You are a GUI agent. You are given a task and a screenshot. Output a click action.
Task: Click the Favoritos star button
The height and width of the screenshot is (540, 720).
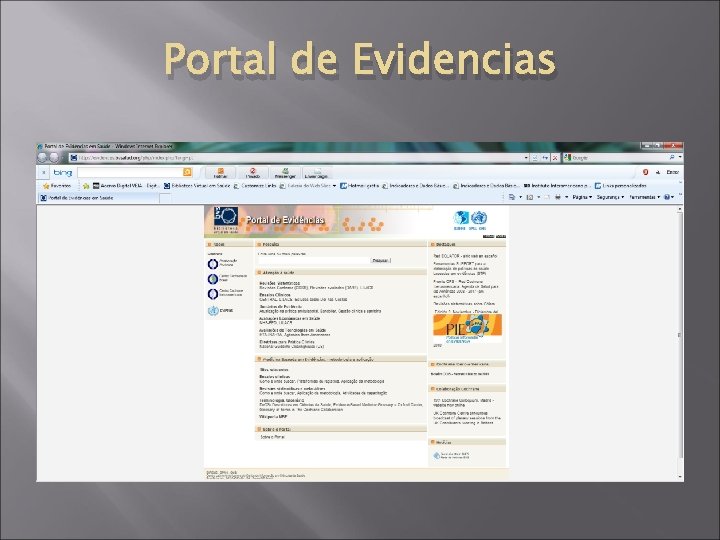[x=56, y=186]
